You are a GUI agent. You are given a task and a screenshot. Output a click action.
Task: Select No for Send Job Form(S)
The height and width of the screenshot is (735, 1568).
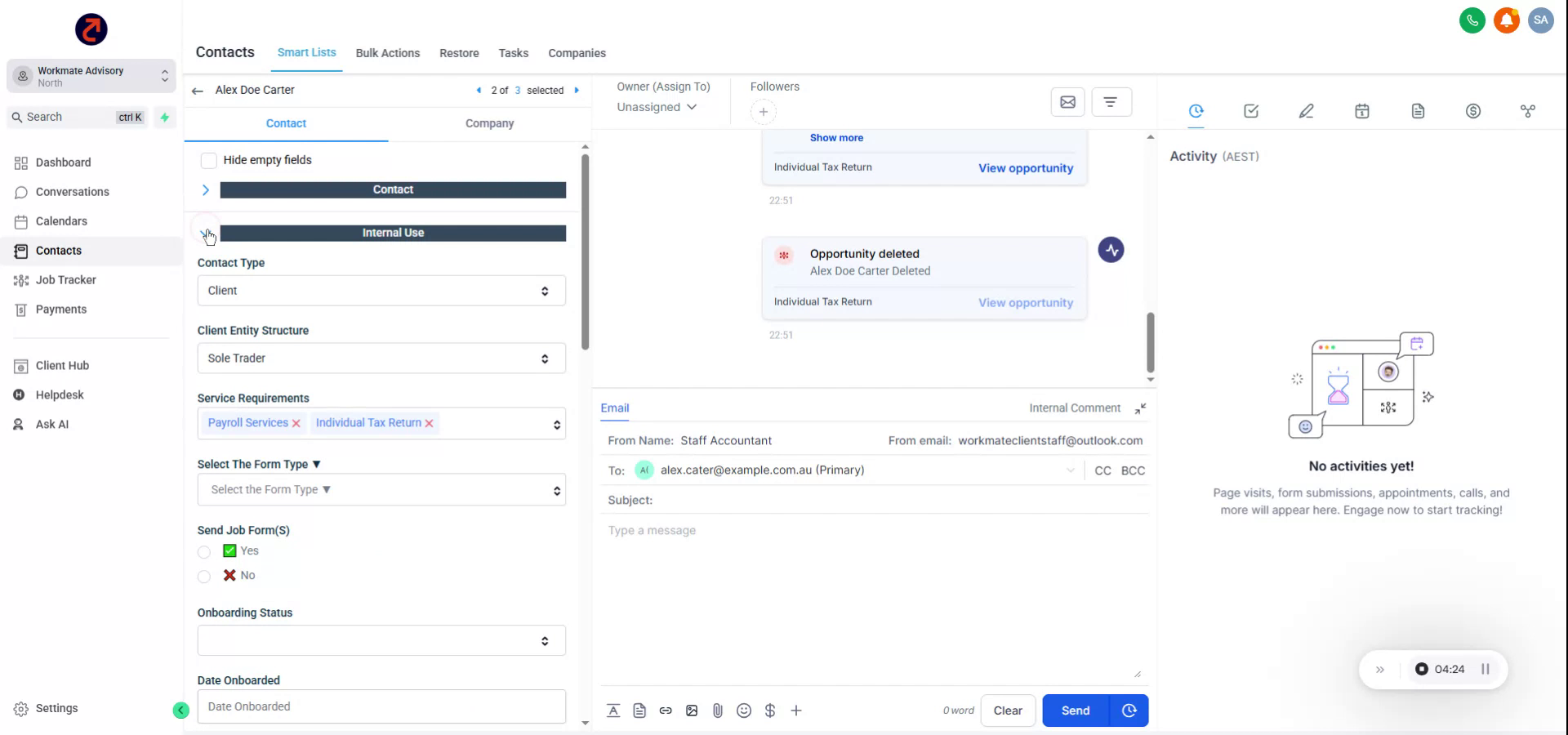click(203, 577)
